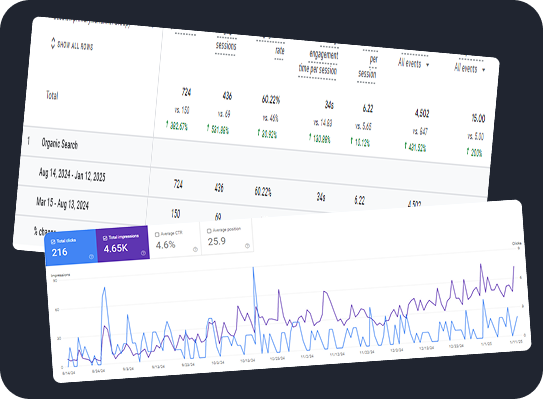543x399 pixels.
Task: Click the Impressions axis label on chart
Action: 61,275
